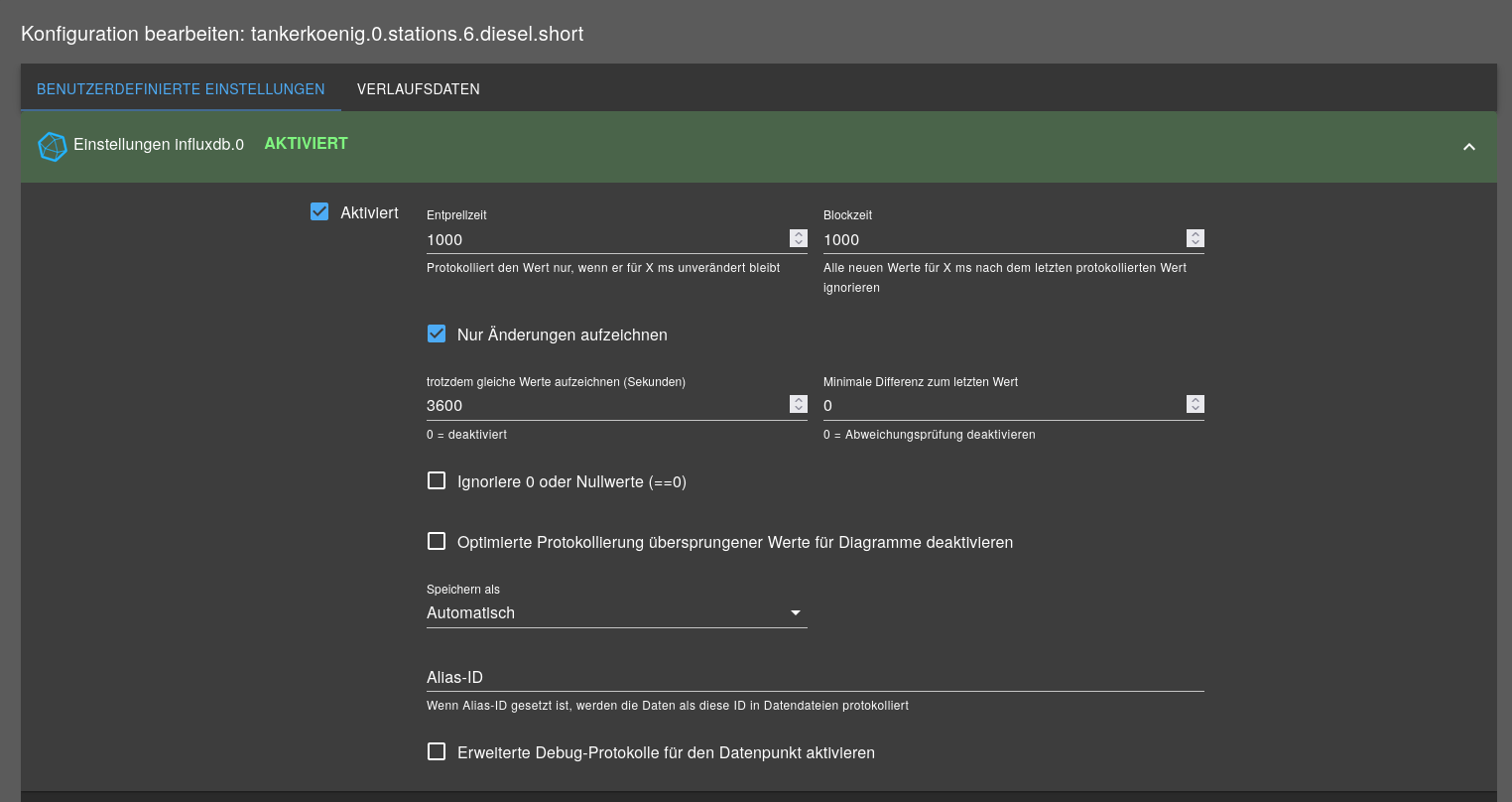The height and width of the screenshot is (802, 1512).
Task: Check Optimierte Protokollierung deaktivieren option
Action: [x=437, y=541]
